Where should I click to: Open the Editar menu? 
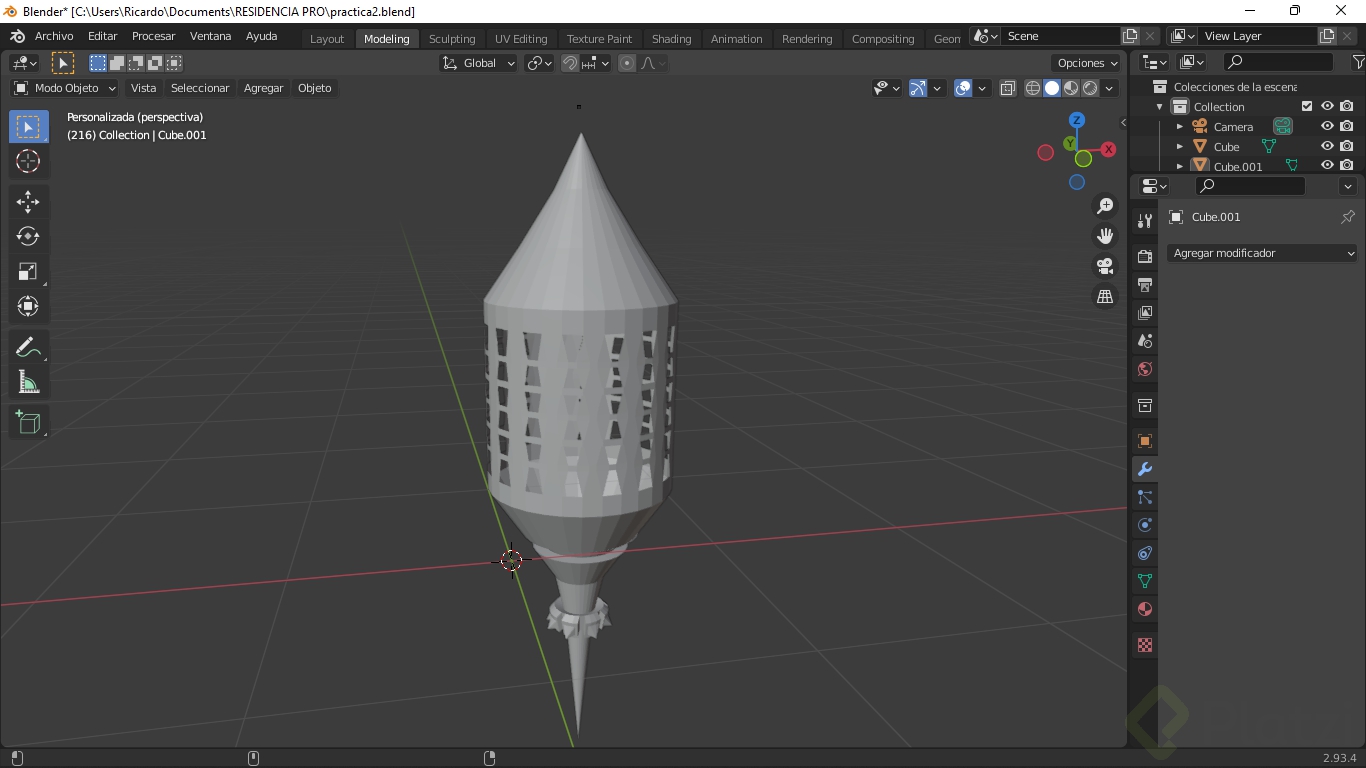[102, 36]
